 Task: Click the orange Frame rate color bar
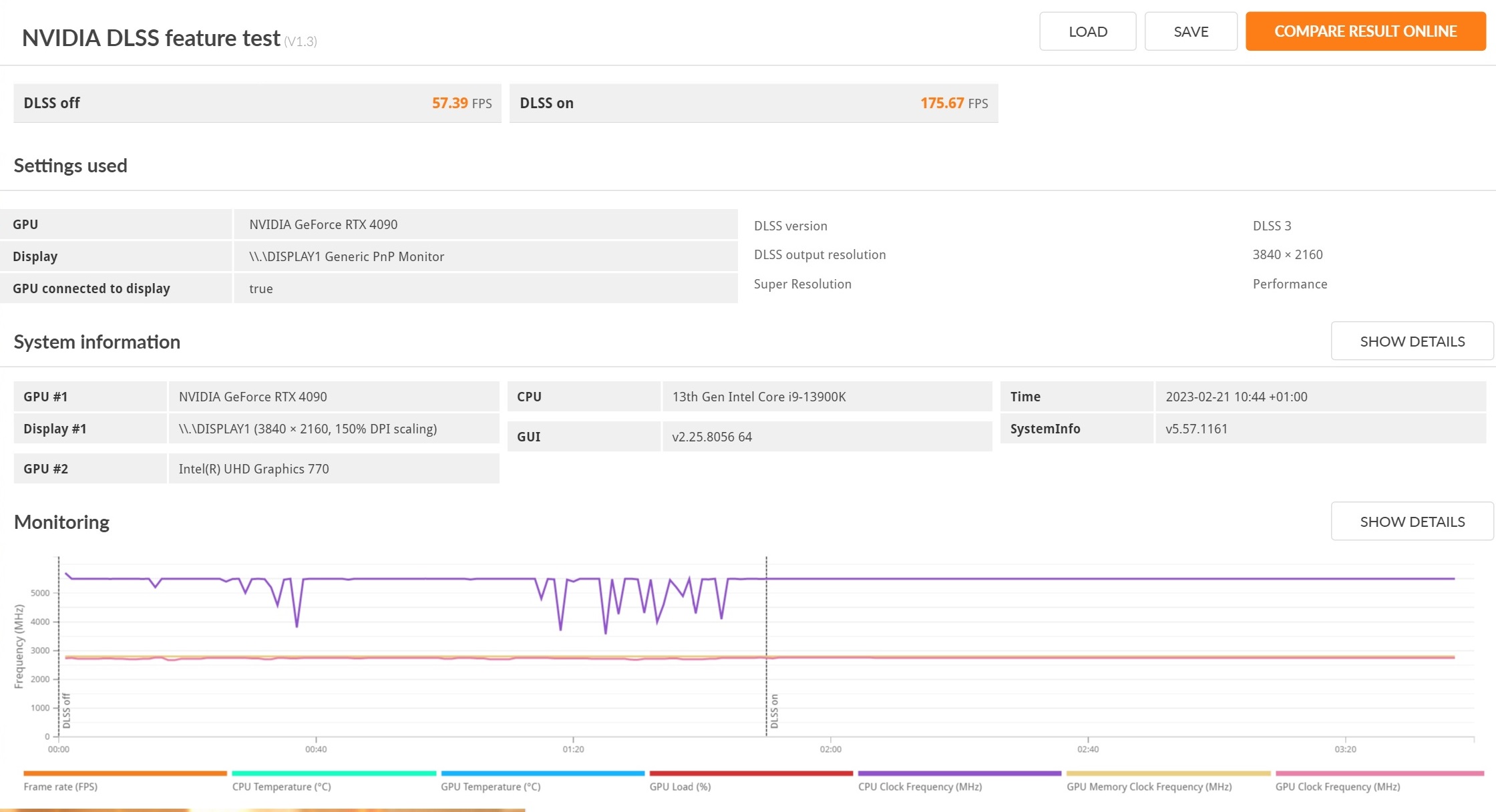click(125, 773)
